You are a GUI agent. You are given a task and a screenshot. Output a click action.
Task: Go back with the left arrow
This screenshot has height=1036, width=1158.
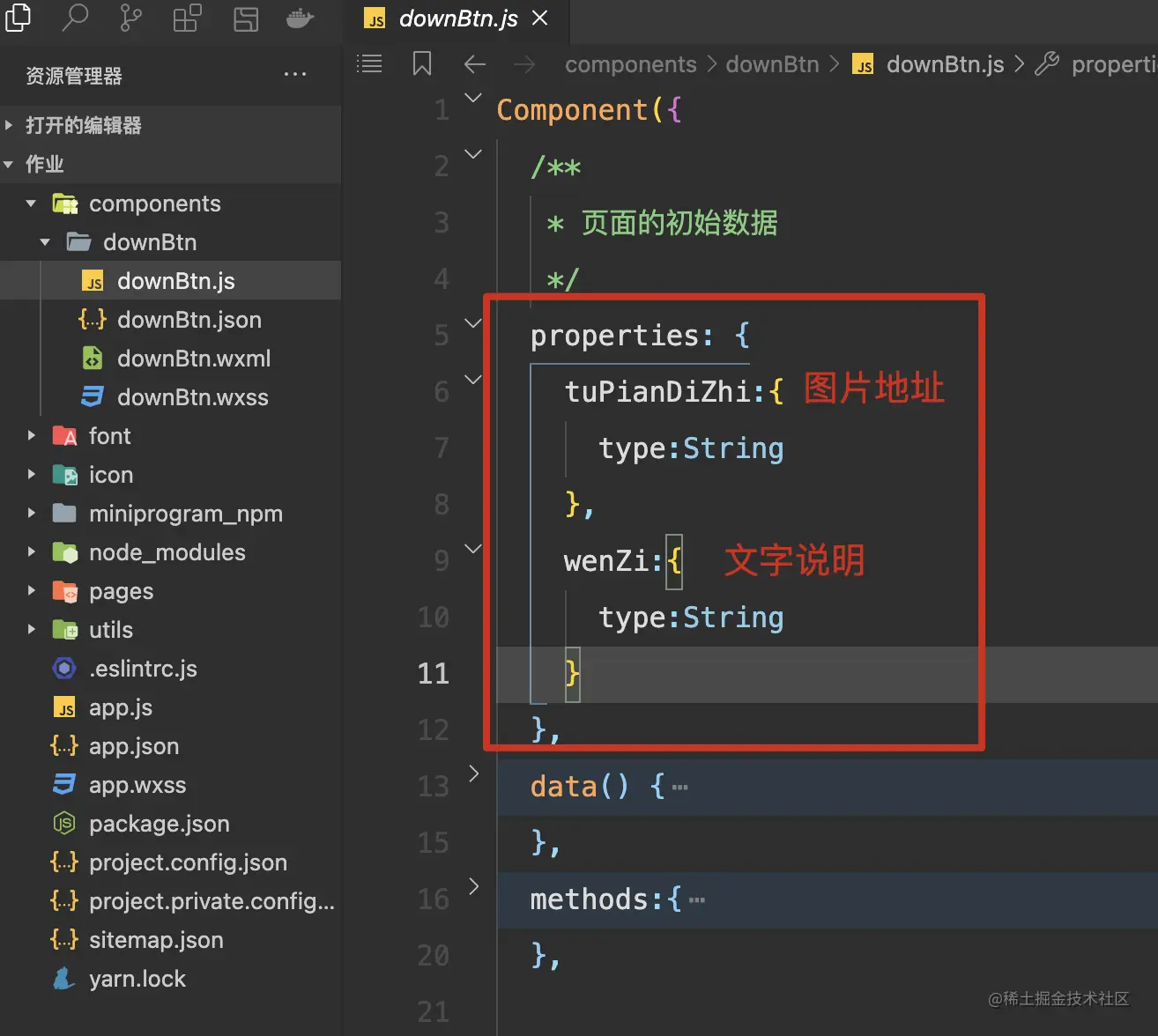pos(475,63)
